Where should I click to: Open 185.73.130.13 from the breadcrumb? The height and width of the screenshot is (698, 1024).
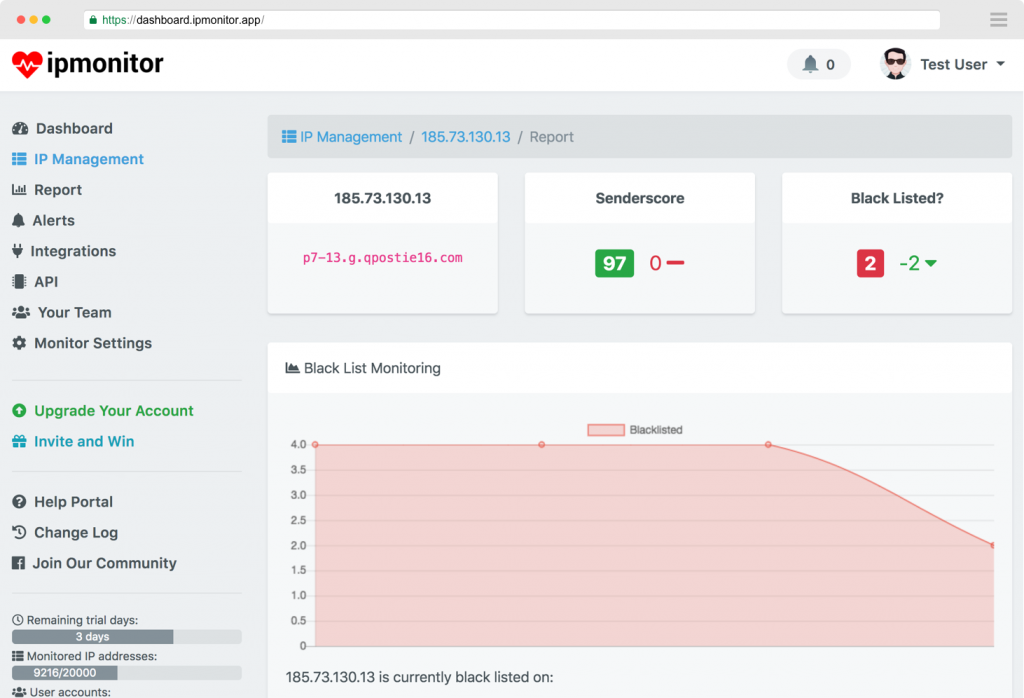point(466,137)
